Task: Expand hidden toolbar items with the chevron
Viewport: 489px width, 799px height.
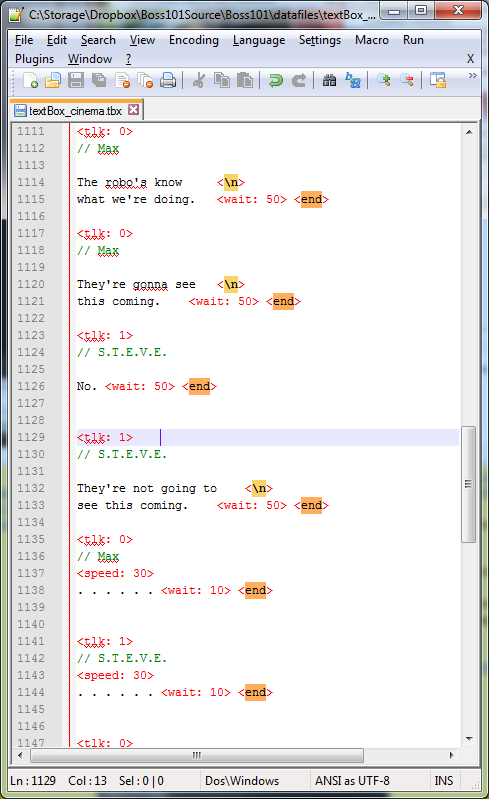Action: point(473,75)
